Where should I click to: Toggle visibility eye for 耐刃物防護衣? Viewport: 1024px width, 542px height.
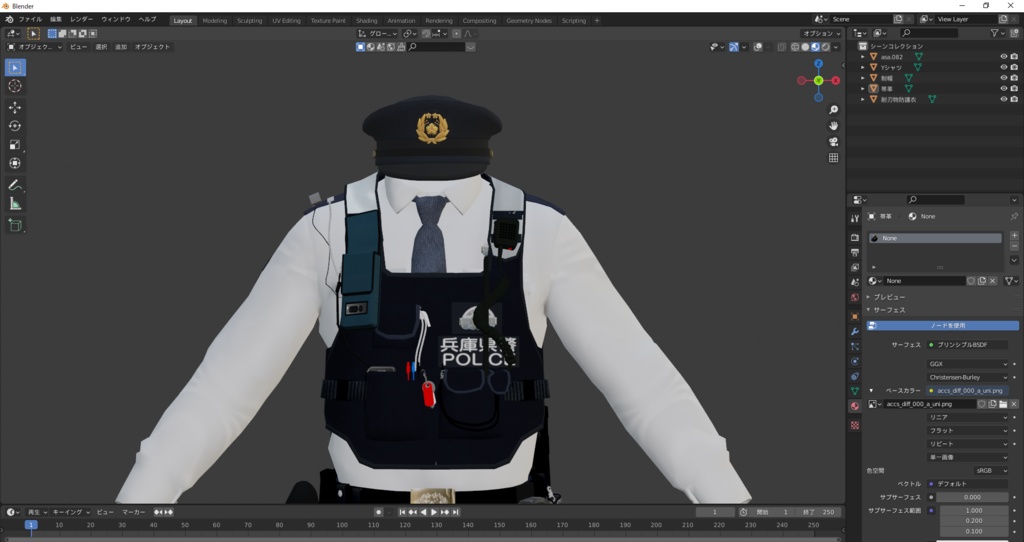click(x=1004, y=99)
